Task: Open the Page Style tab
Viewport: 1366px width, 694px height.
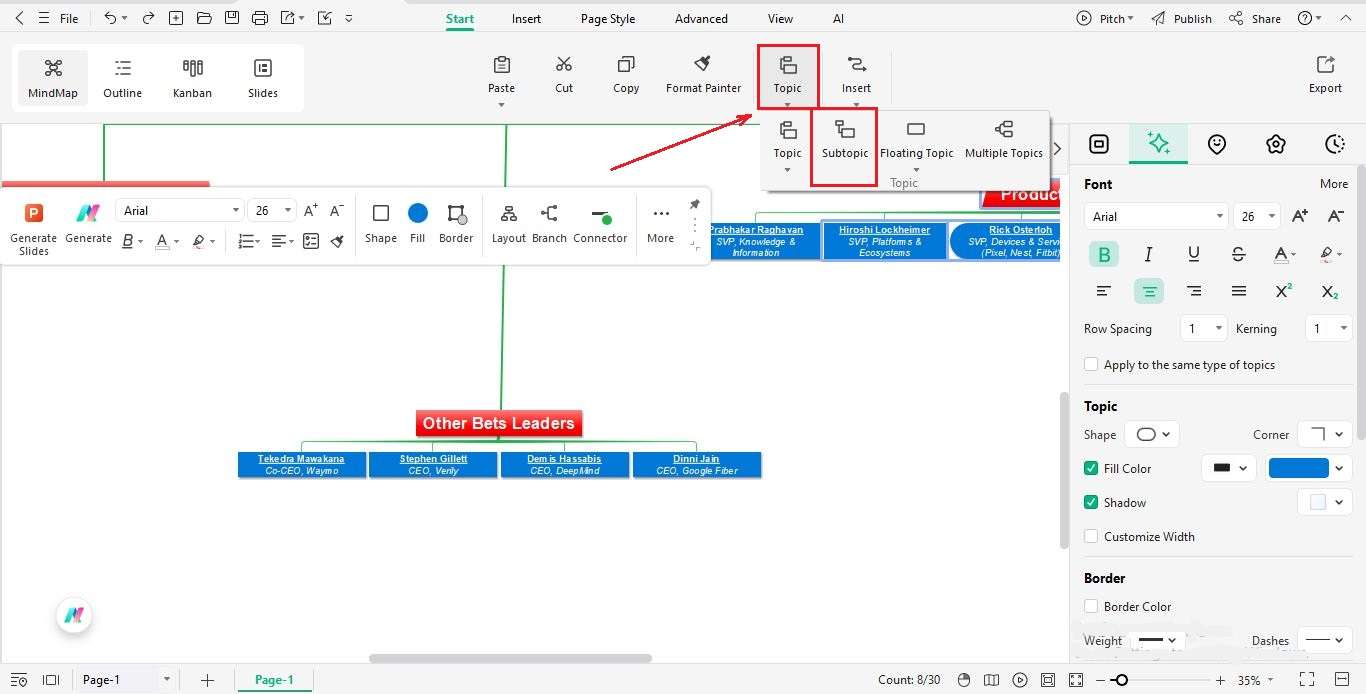Action: click(x=608, y=18)
